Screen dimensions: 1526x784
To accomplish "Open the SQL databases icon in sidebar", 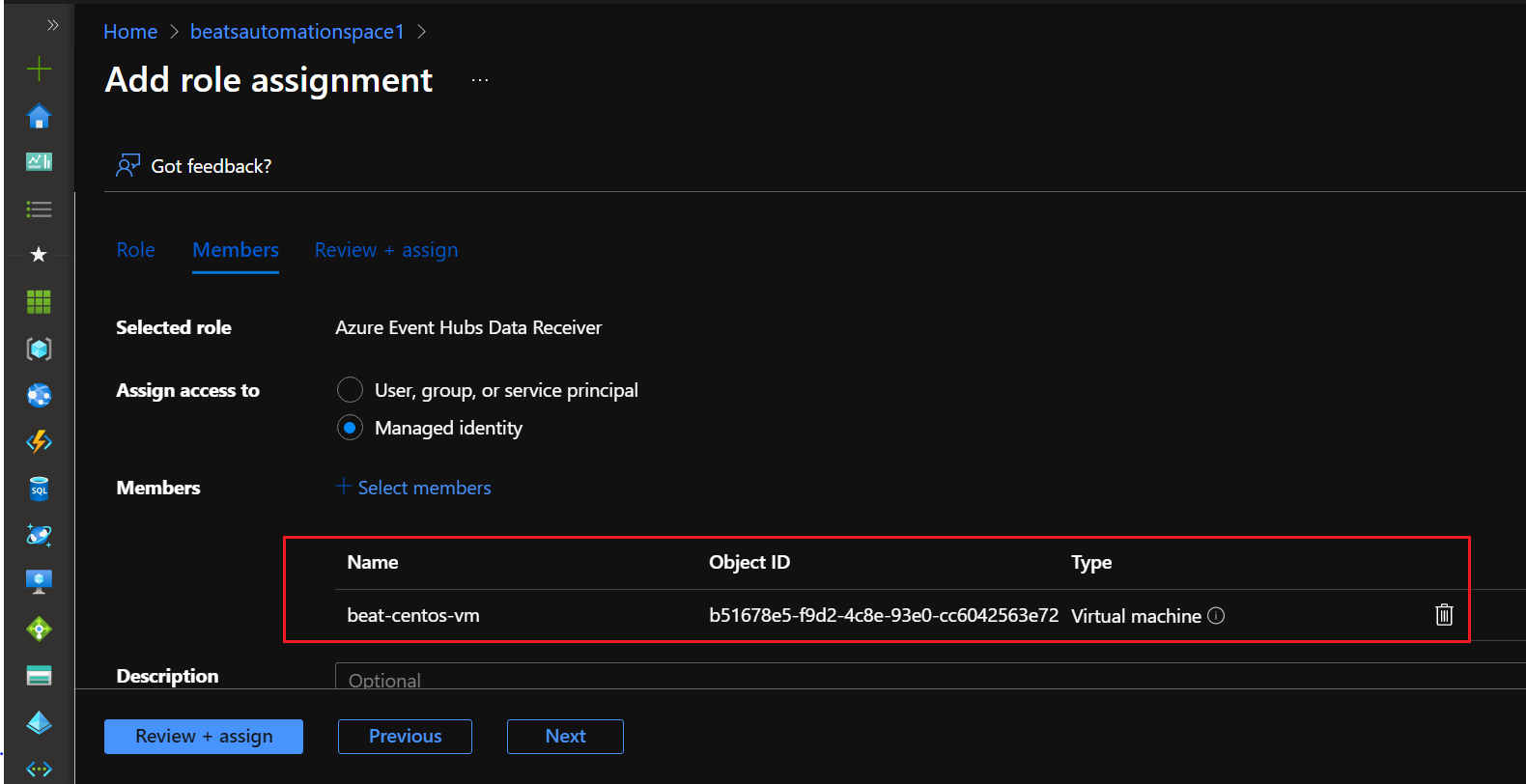I will click(39, 489).
